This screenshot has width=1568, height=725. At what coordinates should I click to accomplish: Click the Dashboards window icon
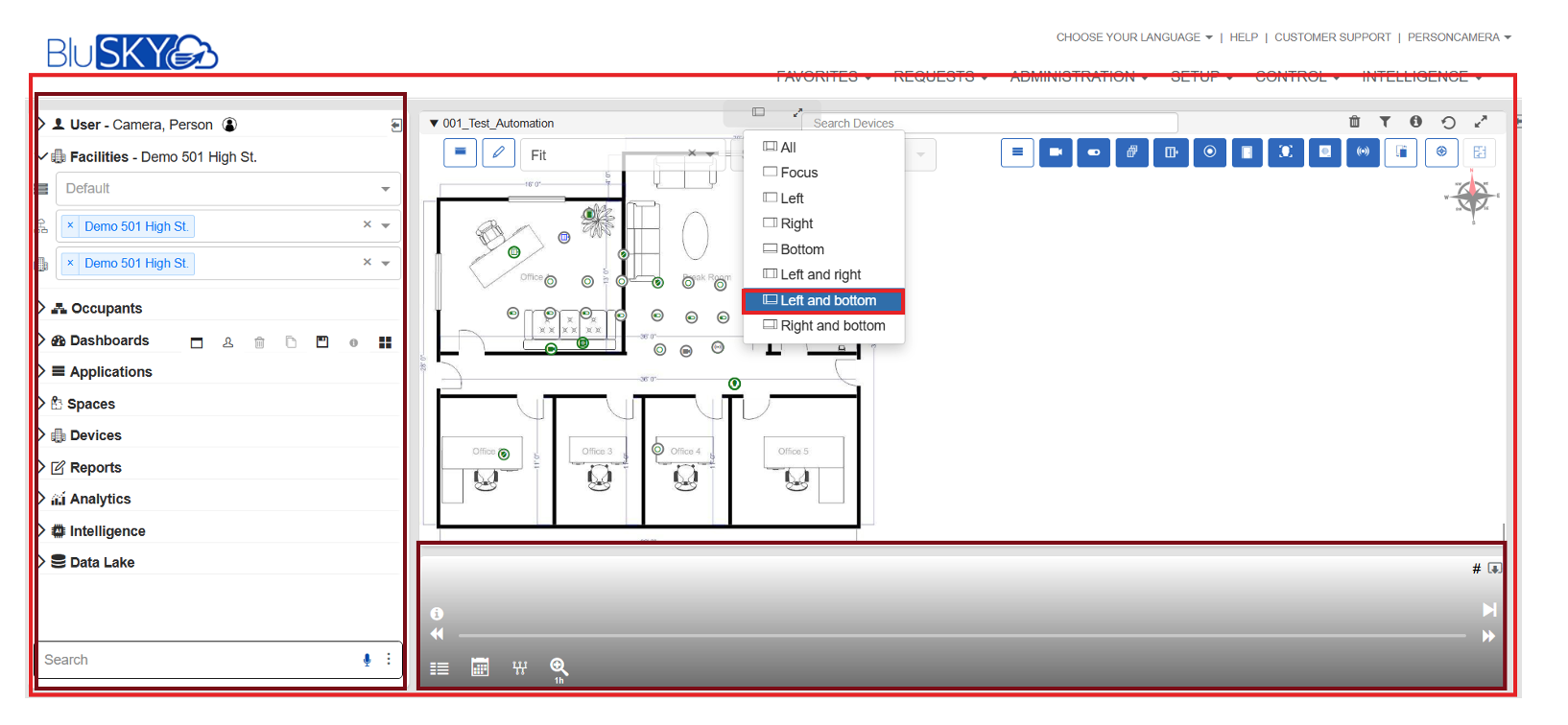[197, 342]
